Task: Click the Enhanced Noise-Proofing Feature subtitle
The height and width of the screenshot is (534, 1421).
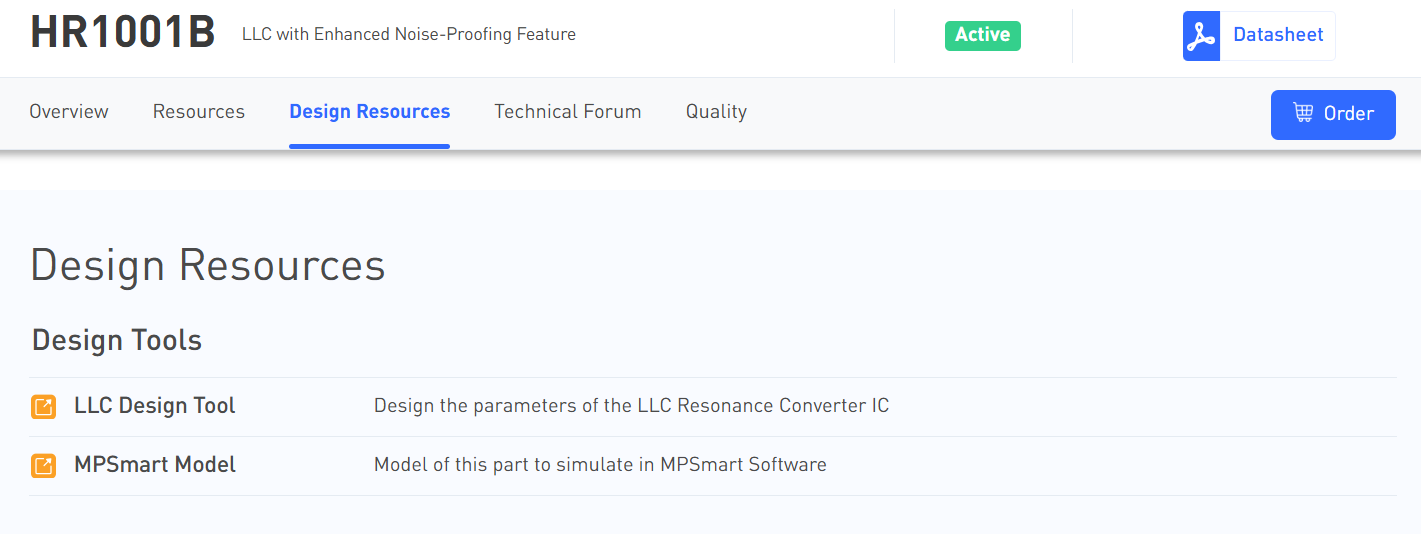Action: coord(408,35)
